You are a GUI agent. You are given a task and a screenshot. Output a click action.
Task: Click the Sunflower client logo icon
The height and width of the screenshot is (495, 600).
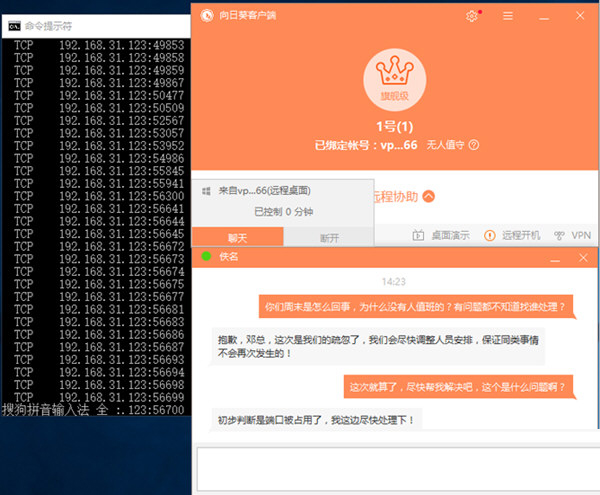[207, 15]
